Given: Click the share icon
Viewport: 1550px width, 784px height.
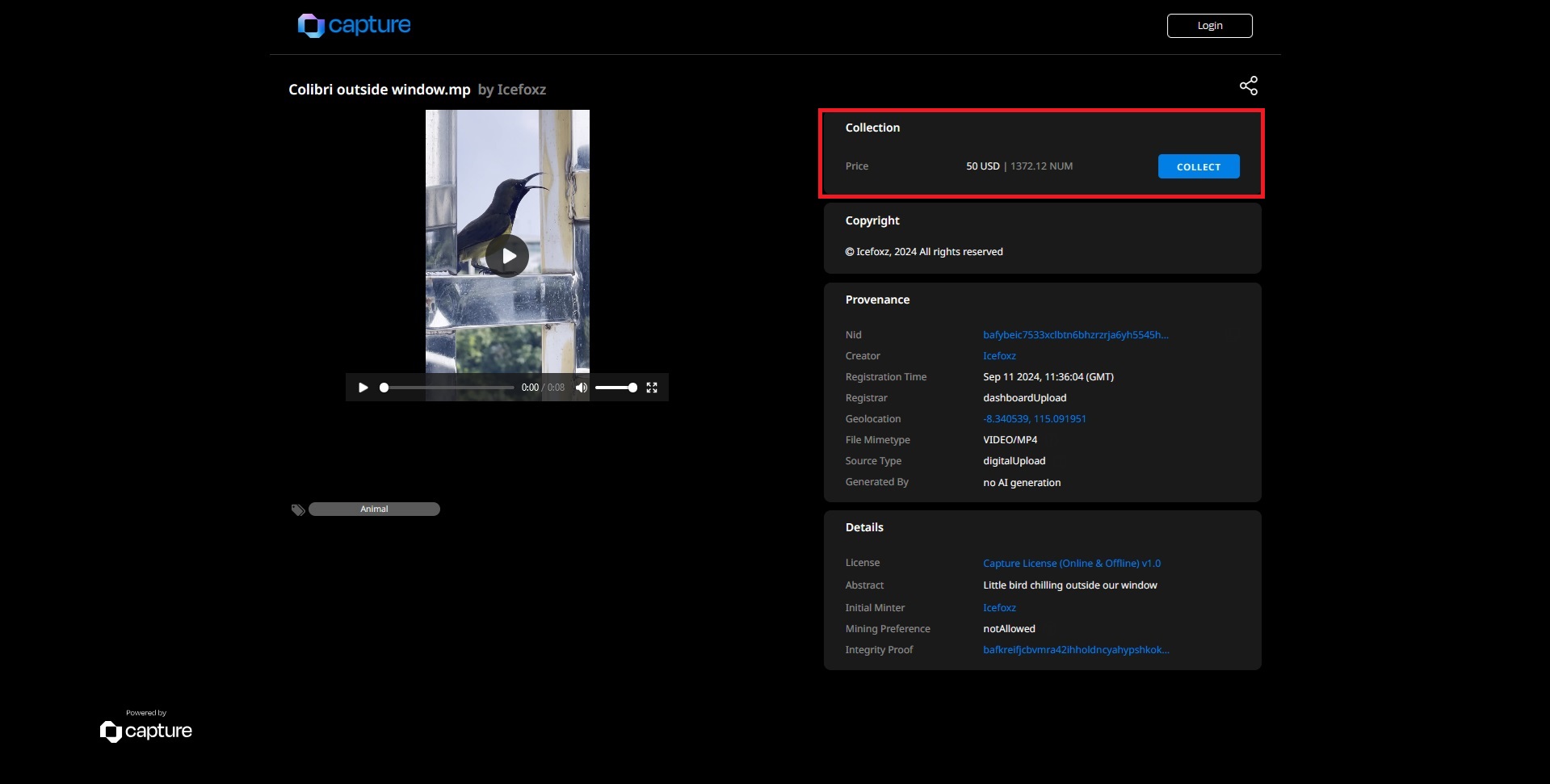Looking at the screenshot, I should 1248,86.
